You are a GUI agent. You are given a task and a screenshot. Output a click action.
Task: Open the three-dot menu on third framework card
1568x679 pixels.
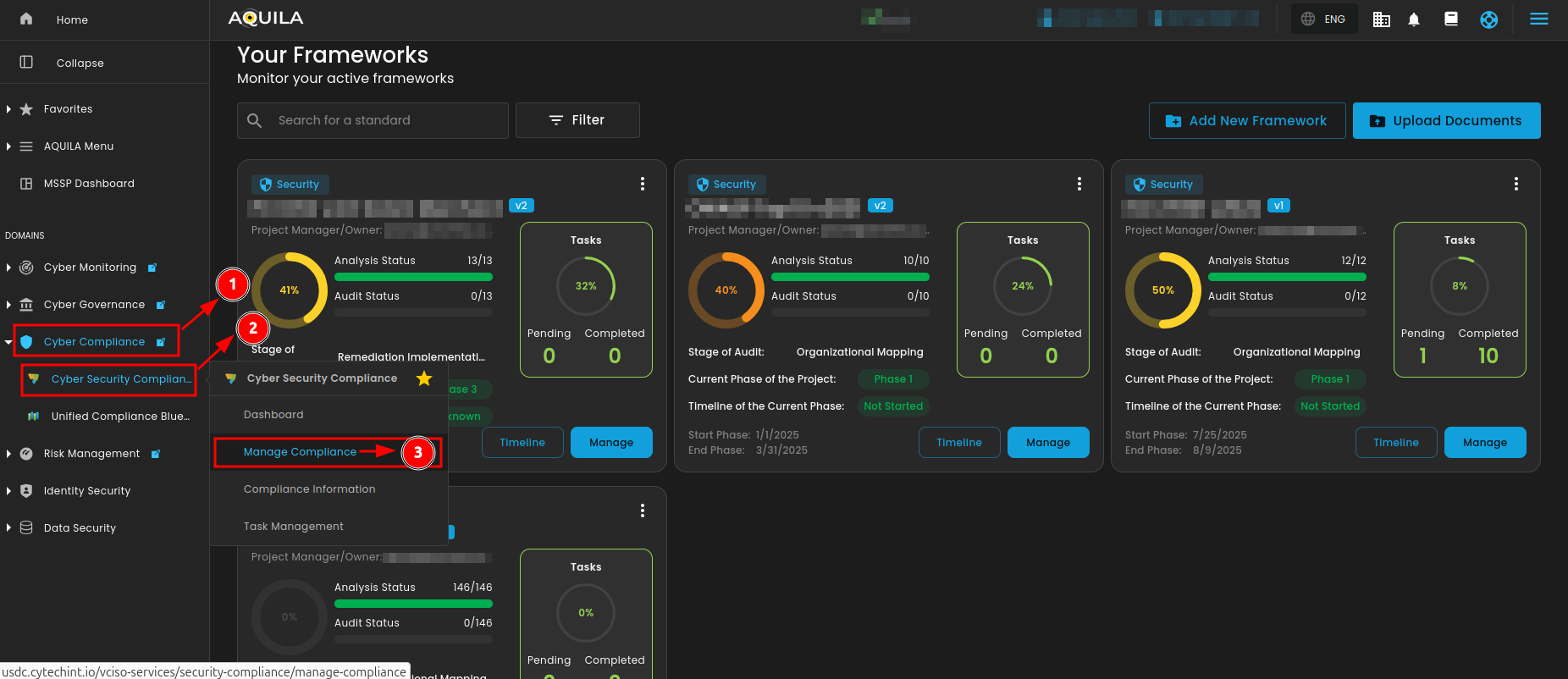pyautogui.click(x=1516, y=184)
